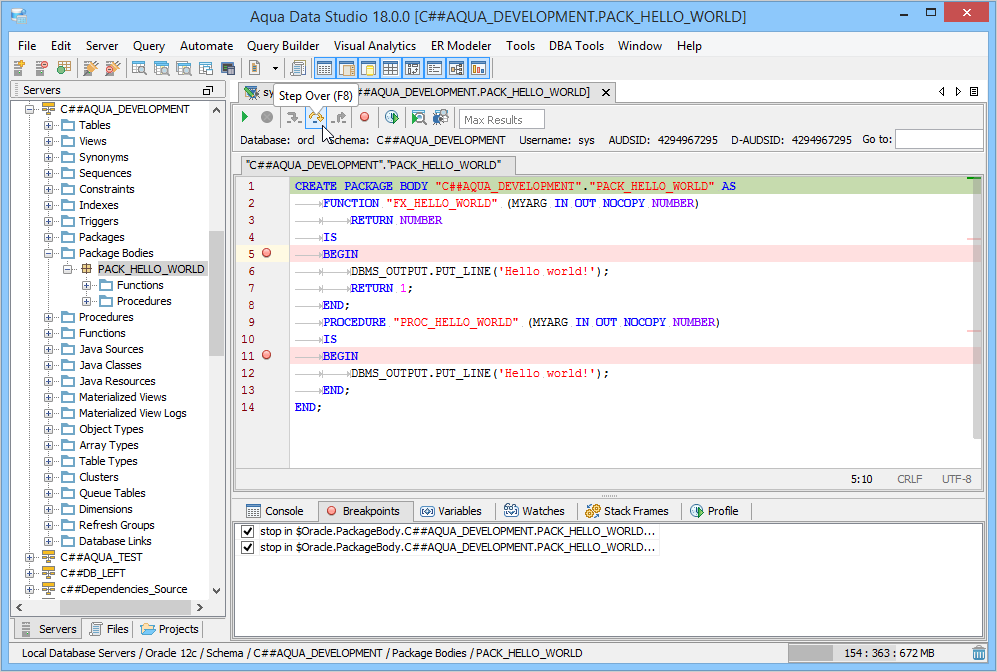Screen dimensions: 997x672
Task: Switch to the Stack Frames tab
Action: 627,511
